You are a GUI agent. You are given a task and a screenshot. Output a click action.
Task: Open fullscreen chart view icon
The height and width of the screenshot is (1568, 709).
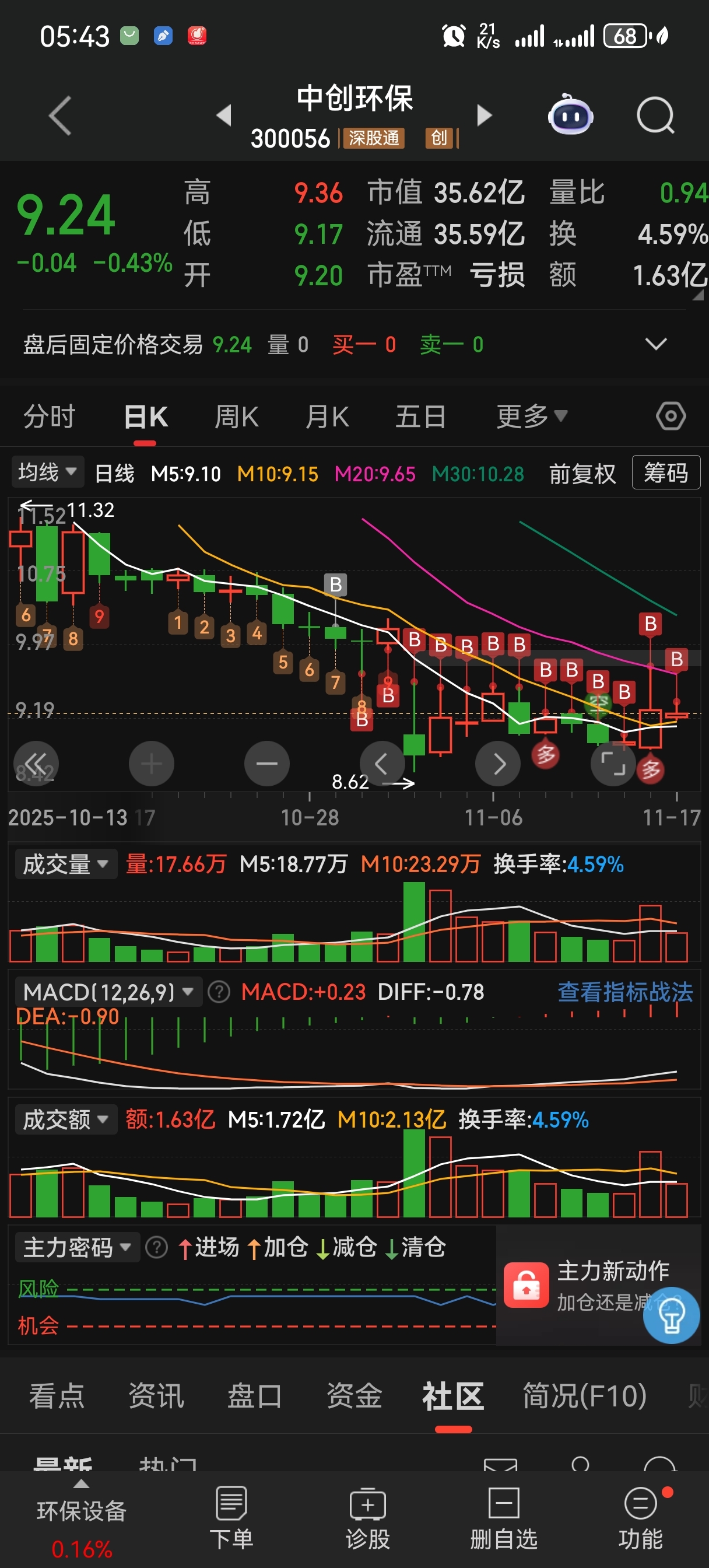click(x=613, y=764)
